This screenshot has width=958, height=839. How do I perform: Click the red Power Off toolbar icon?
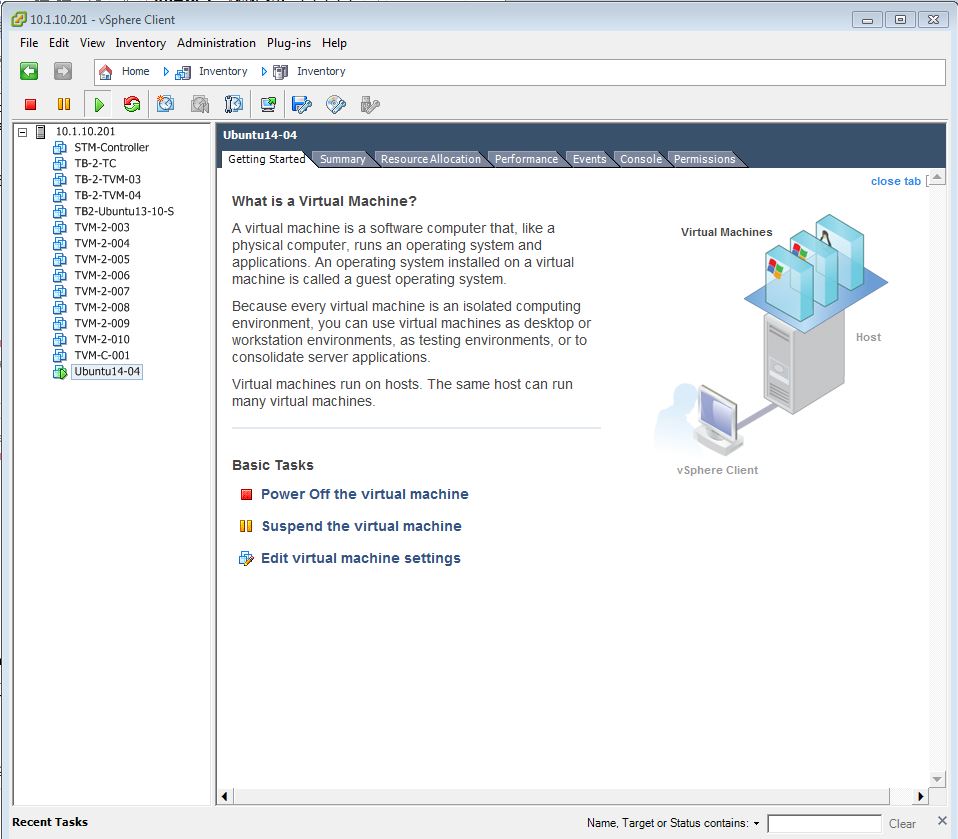coord(31,104)
